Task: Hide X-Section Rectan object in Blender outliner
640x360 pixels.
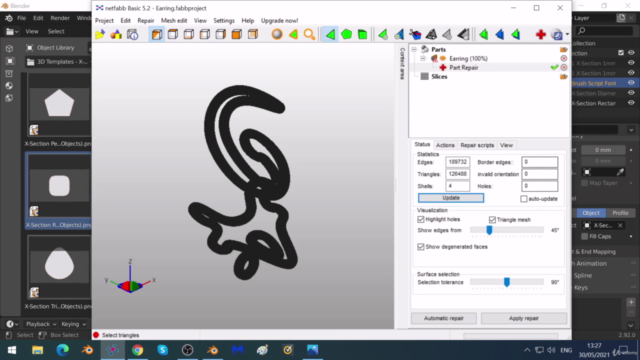Action: [631, 103]
